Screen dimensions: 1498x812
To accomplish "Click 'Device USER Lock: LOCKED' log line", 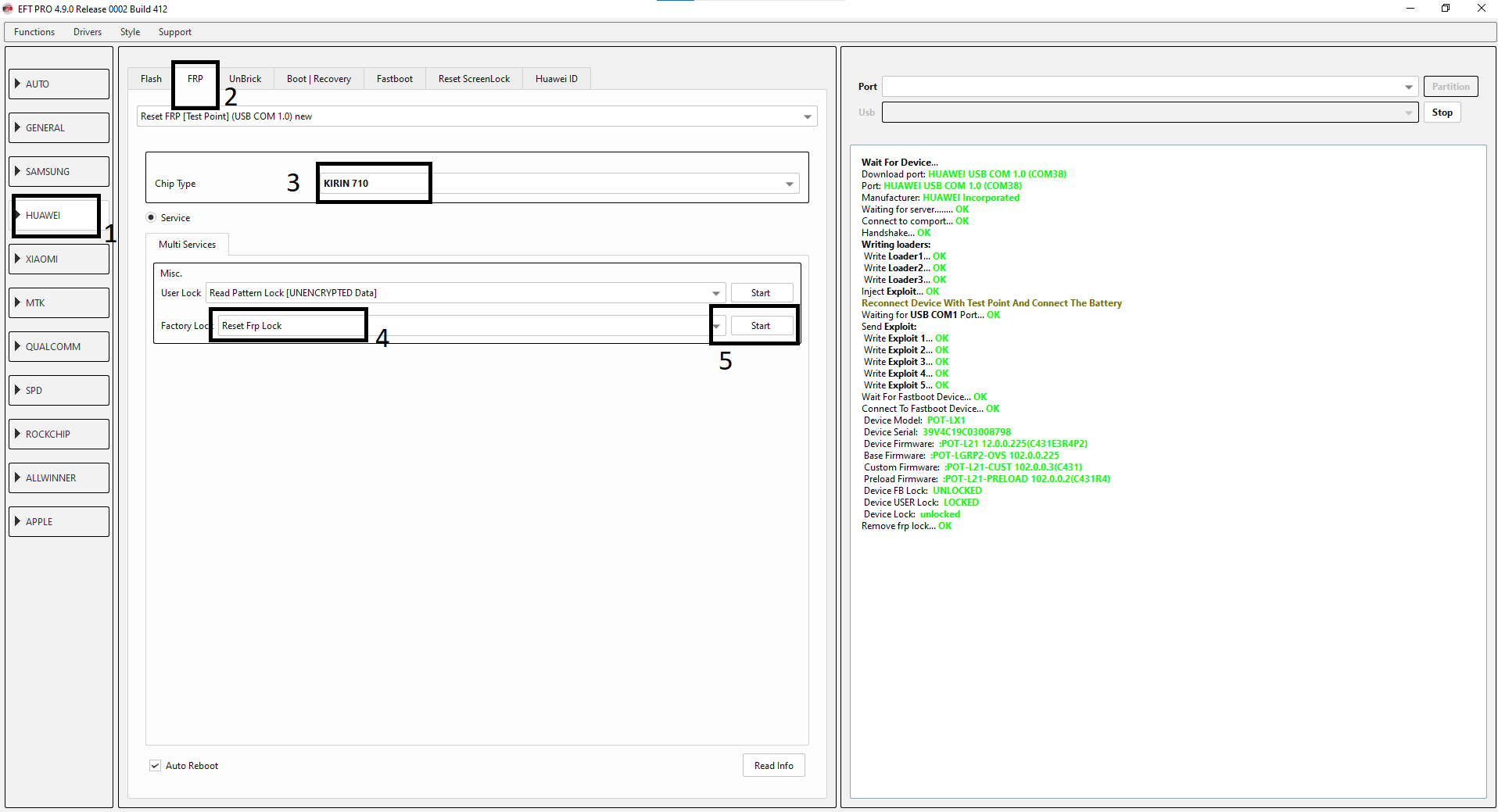I will coord(921,503).
